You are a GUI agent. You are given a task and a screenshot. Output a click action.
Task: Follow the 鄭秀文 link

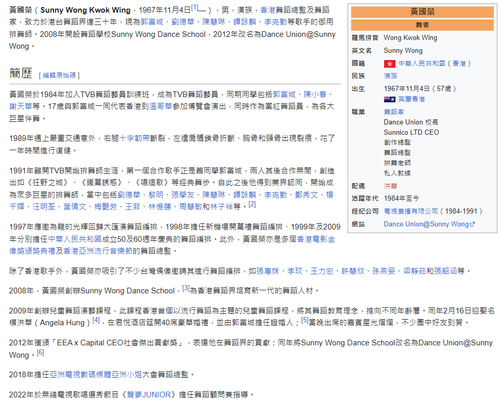tap(306, 195)
